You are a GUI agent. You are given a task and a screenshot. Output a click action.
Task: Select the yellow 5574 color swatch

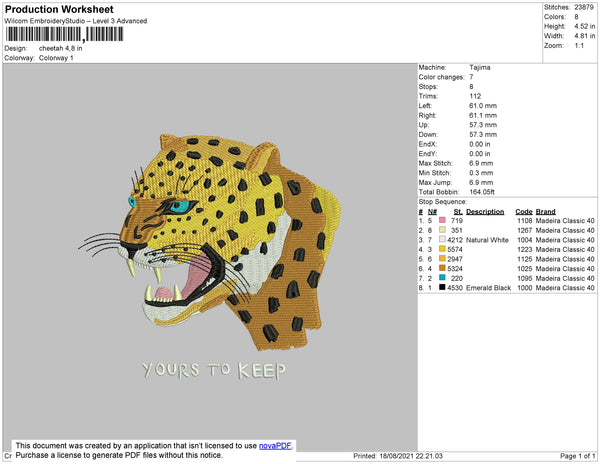pos(442,249)
